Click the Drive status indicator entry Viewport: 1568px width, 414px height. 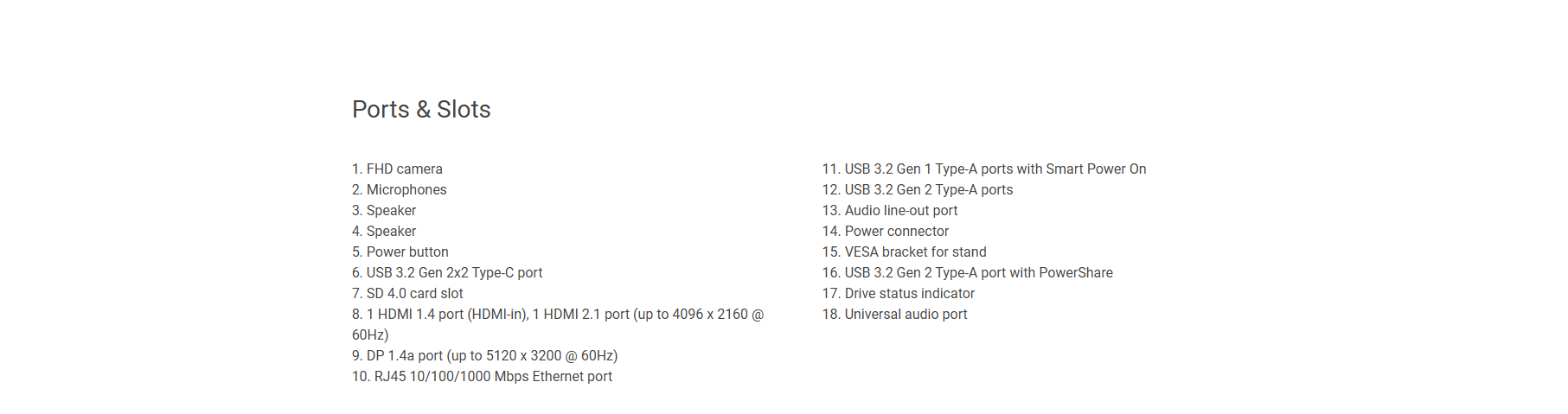pos(899,294)
